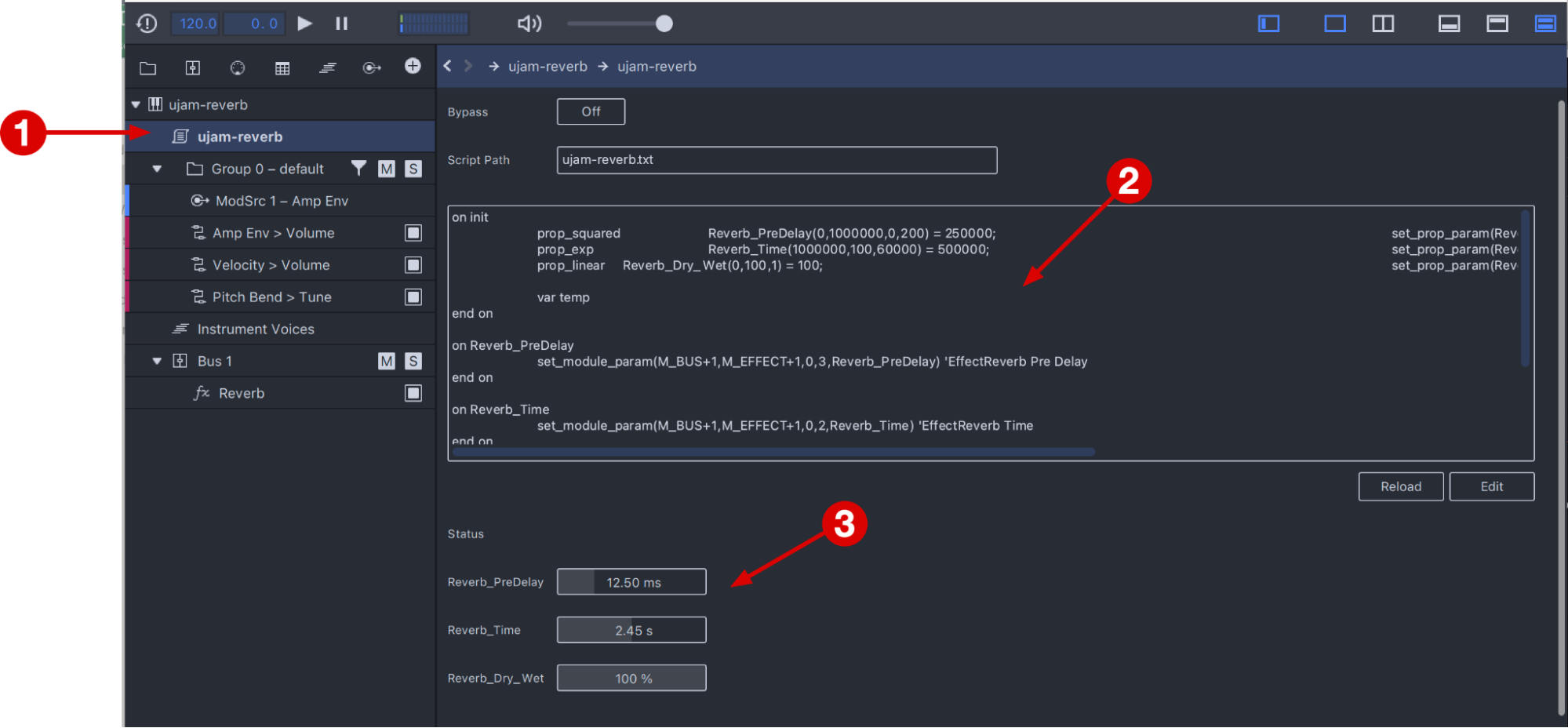Screen dimensions: 1568x728
Task: Toggle the bottom panel layout icon
Action: point(1449,24)
